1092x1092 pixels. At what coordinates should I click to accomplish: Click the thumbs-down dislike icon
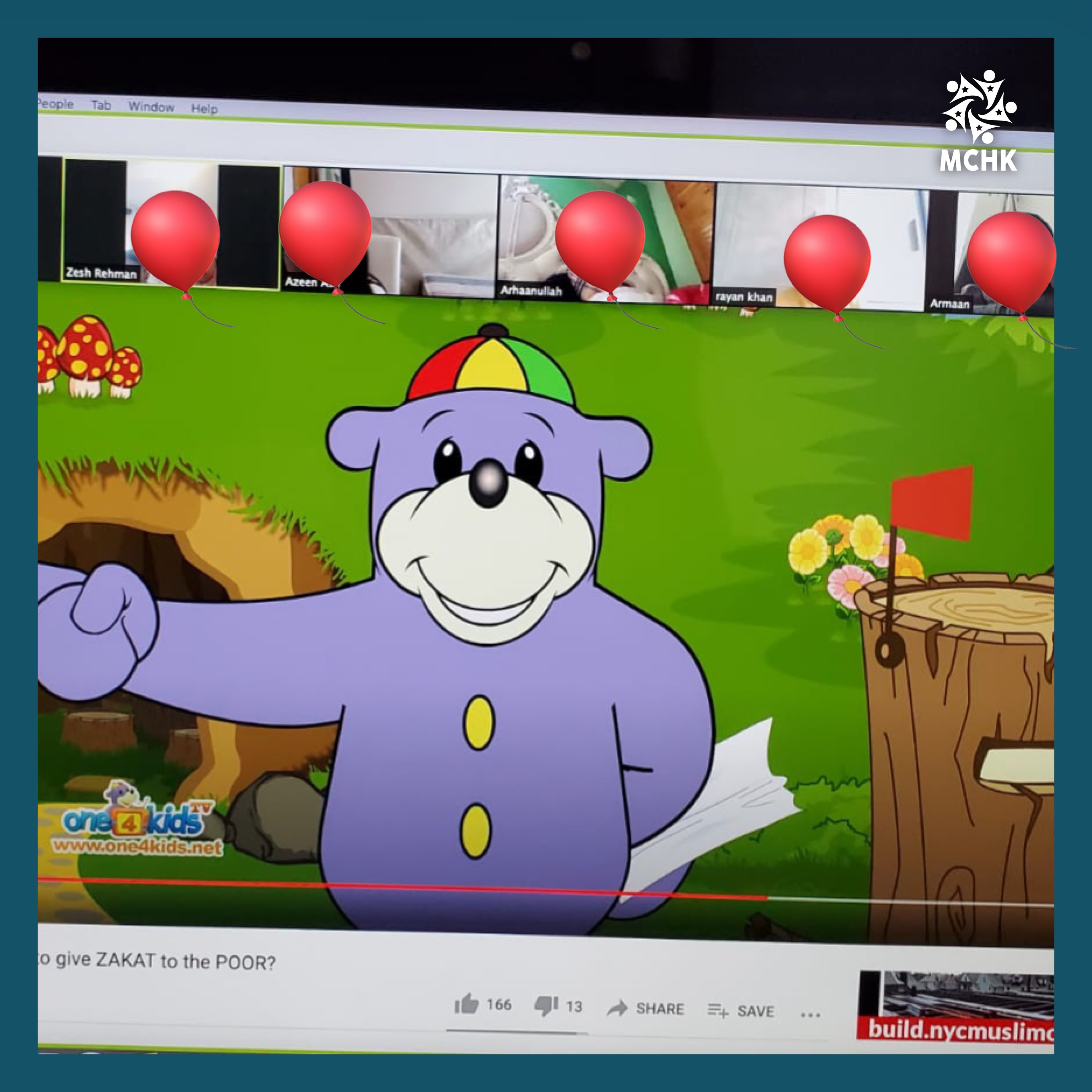point(547,1006)
